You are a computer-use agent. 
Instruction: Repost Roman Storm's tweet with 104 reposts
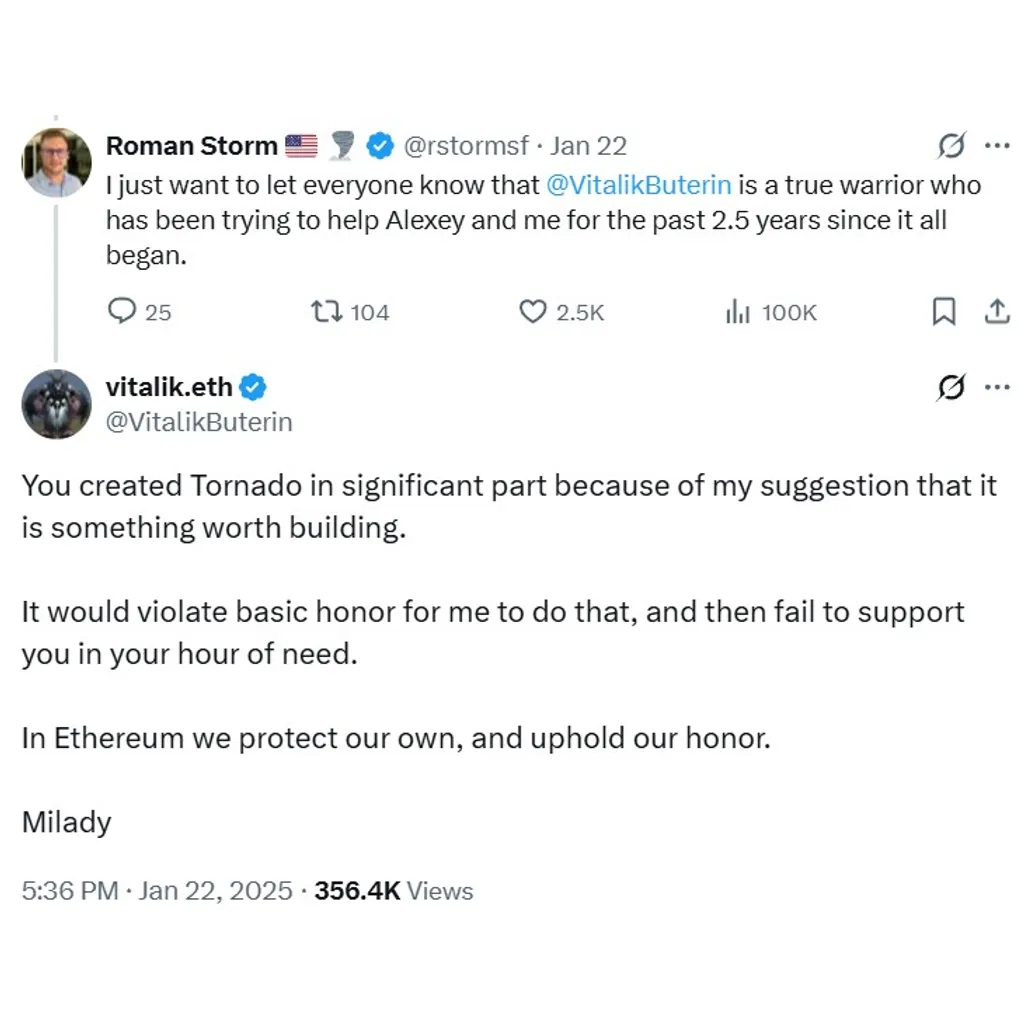pyautogui.click(x=326, y=312)
